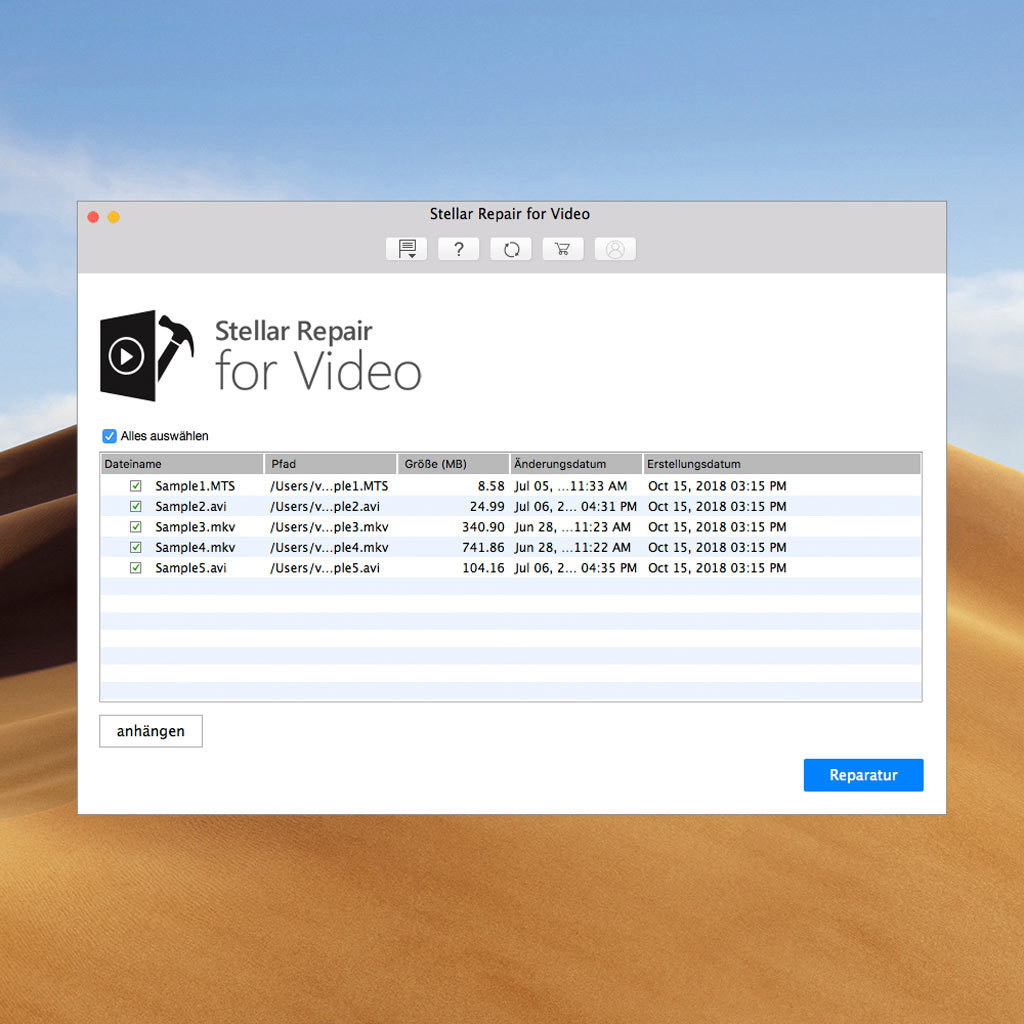
Task: Uncheck the Sample4.mkv file checkbox
Action: click(136, 547)
